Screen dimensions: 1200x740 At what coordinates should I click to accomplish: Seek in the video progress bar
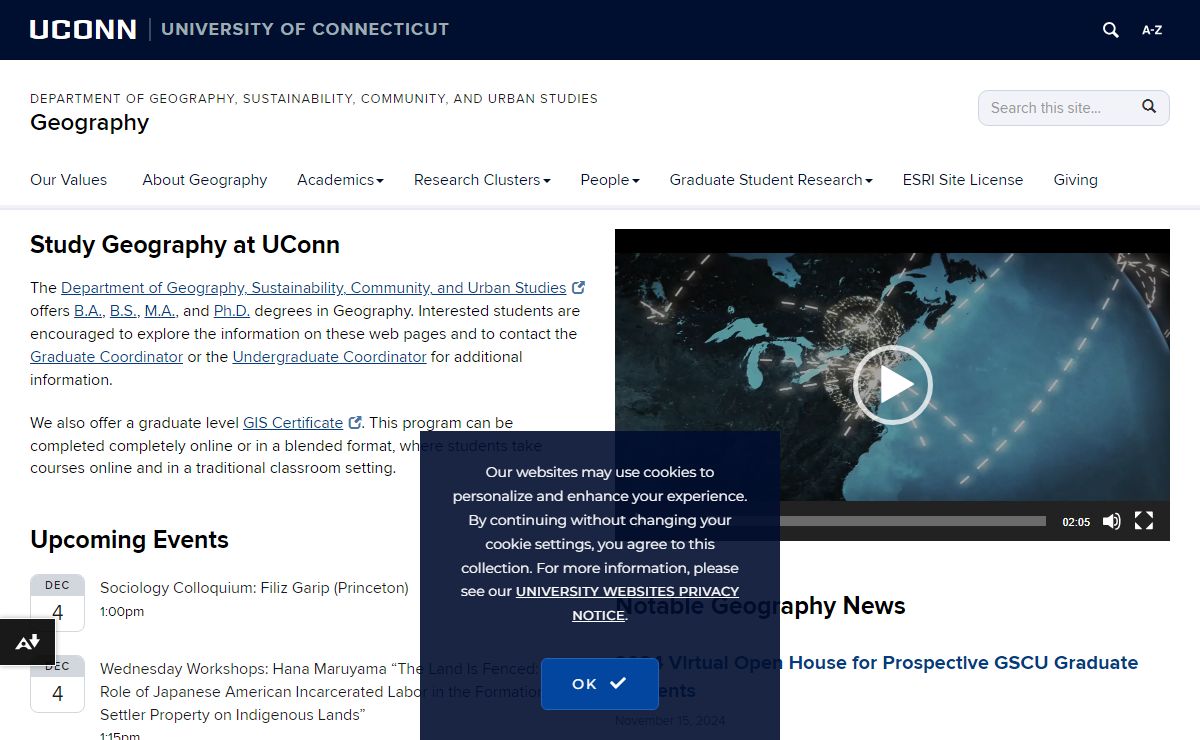click(912, 521)
